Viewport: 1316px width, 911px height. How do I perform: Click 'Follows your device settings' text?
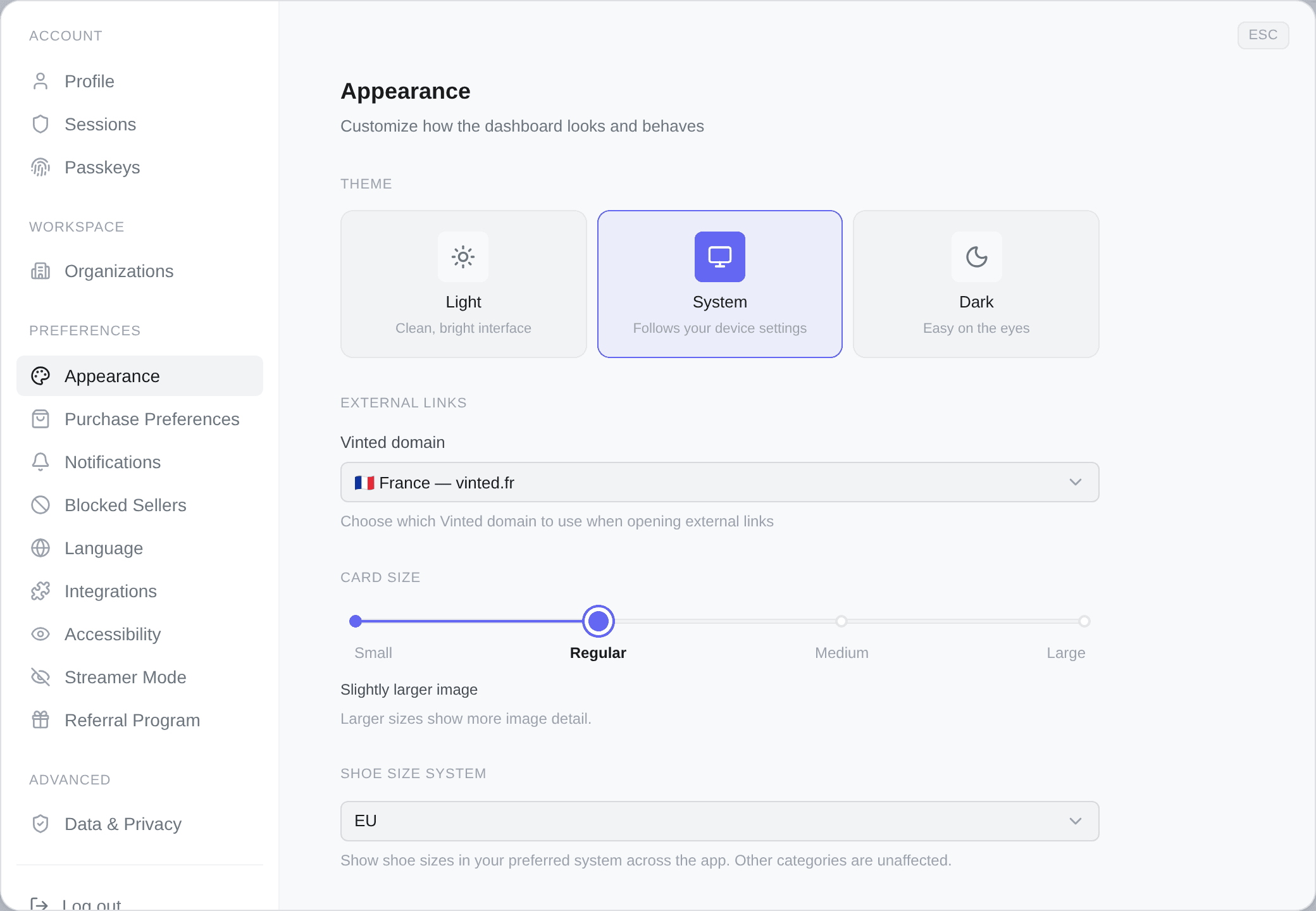point(720,329)
